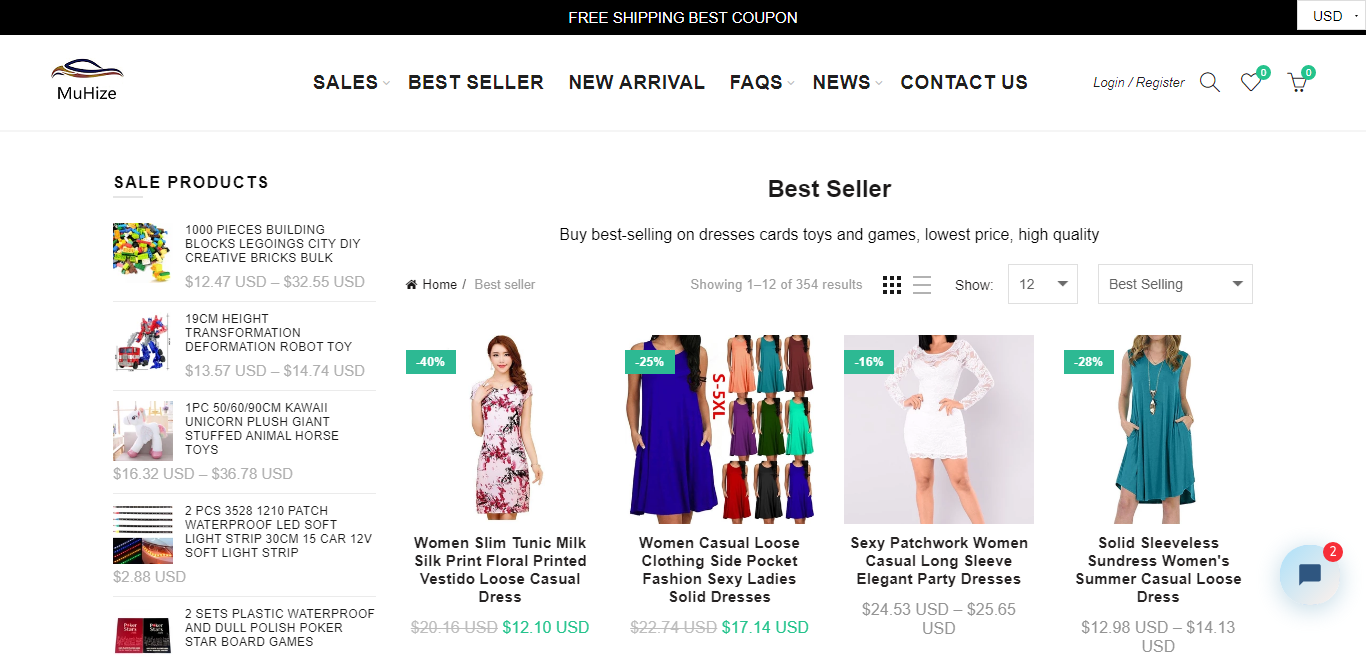Click the $24.53 USD – $25.65 USD price
Viewport: 1366px width, 657px height.
[x=939, y=618]
